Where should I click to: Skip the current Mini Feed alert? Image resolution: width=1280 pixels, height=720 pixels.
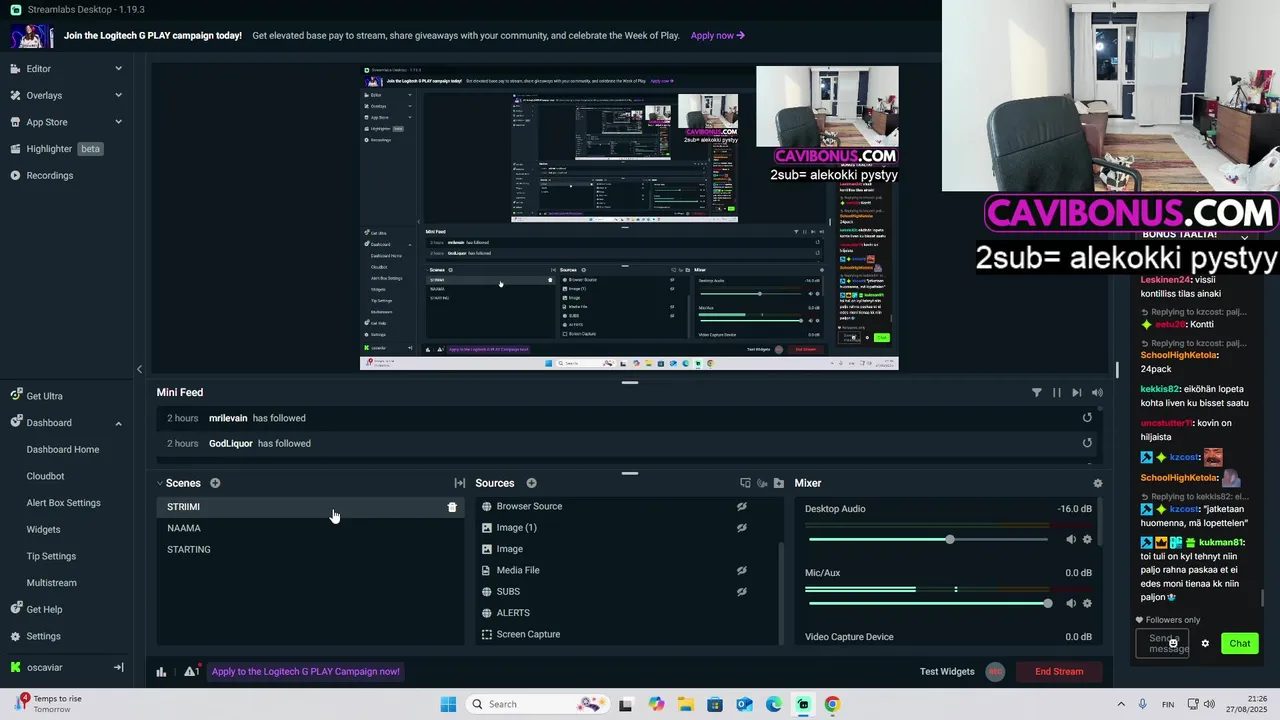pos(1076,393)
